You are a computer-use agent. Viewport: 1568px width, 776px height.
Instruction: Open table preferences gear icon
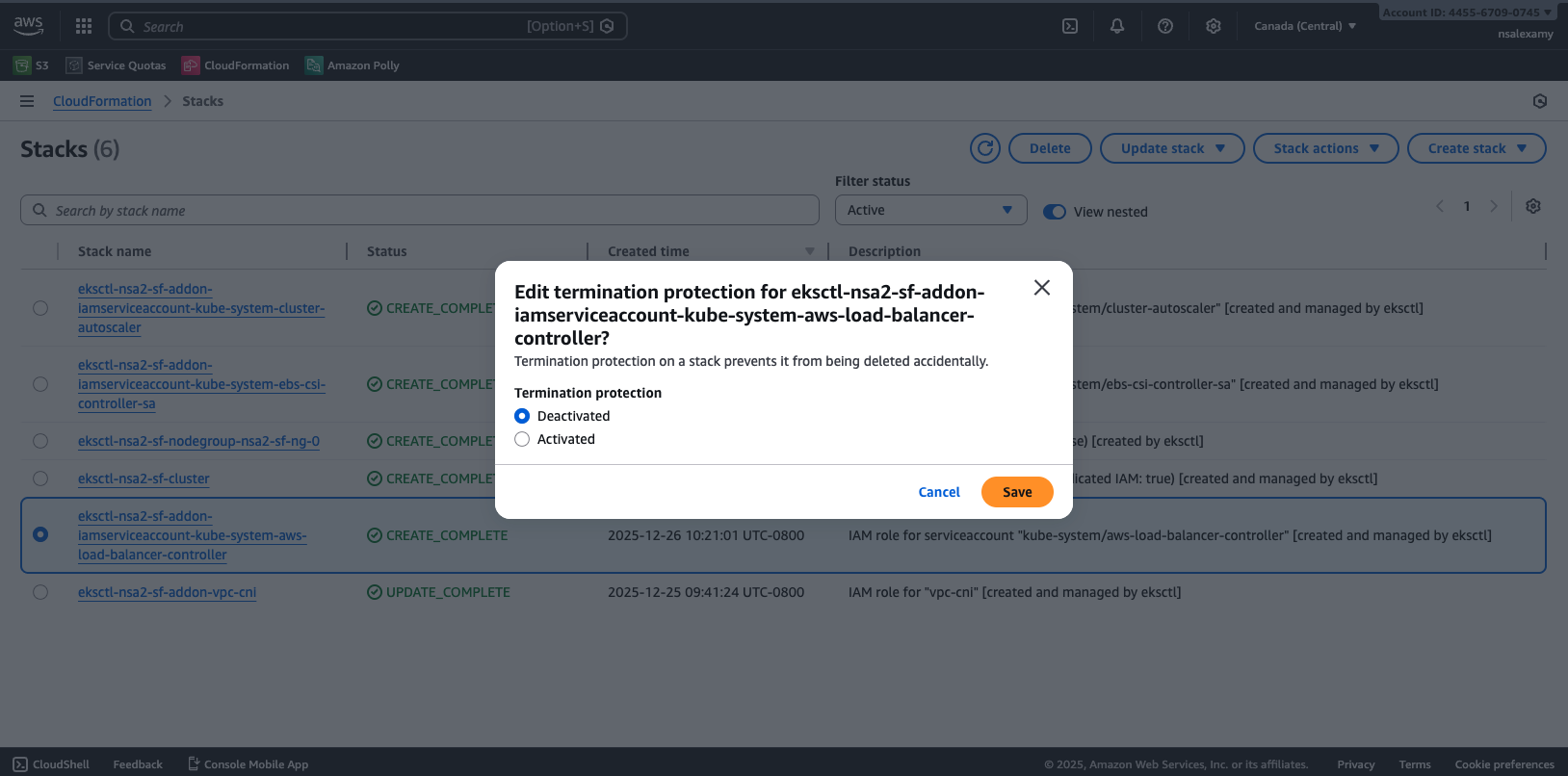coord(1533,206)
